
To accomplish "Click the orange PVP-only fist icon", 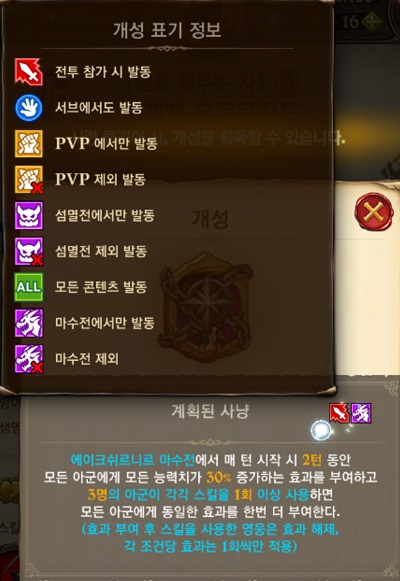I will point(29,143).
